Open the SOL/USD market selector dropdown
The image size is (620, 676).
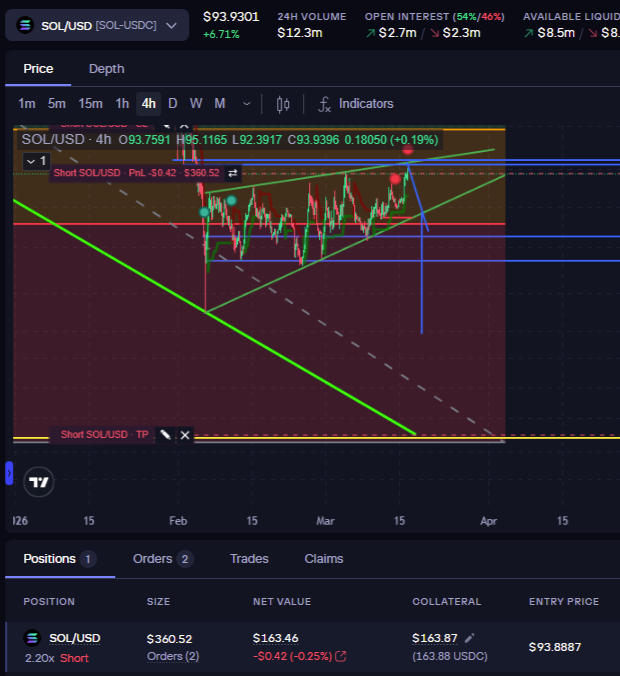tap(97, 25)
